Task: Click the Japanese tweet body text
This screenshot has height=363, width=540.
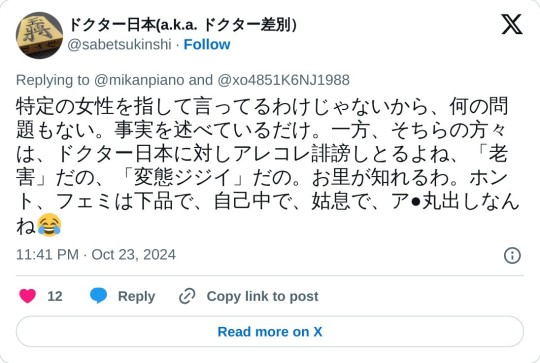Action: [x=268, y=166]
